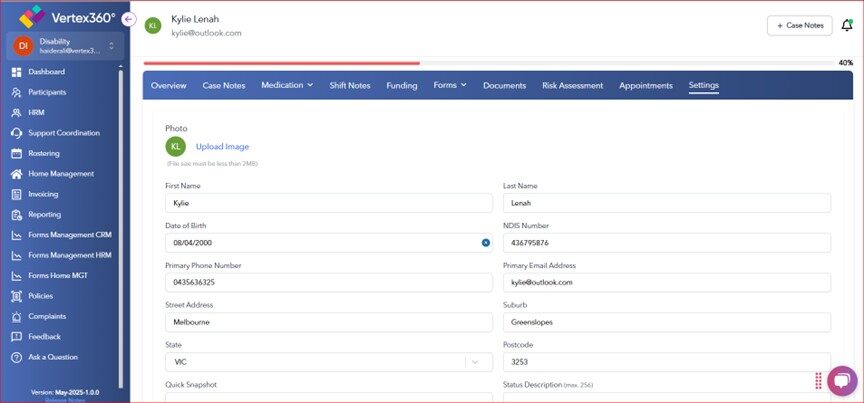Click the Feedback message icon

click(17, 337)
